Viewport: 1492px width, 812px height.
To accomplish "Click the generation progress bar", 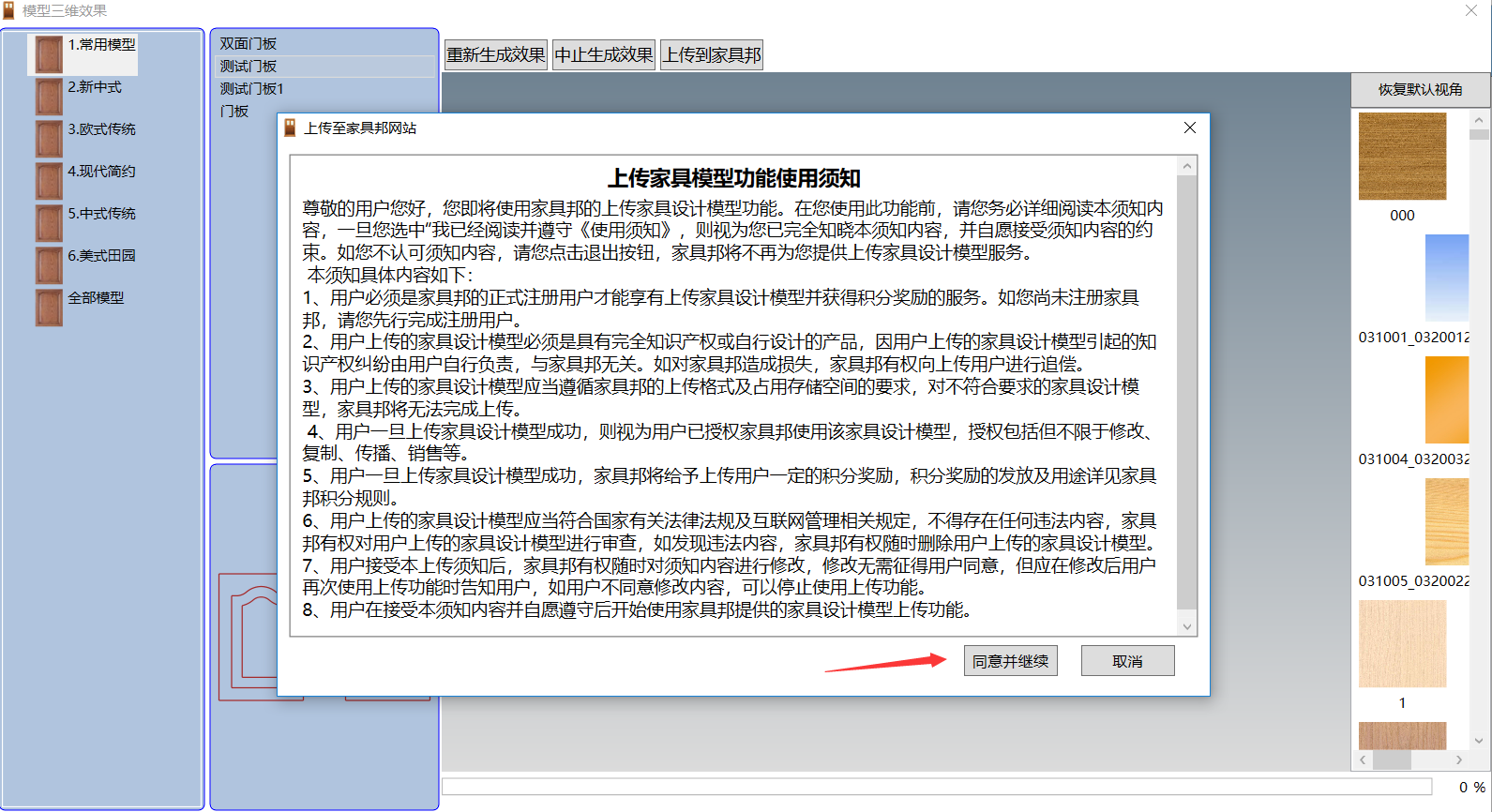I will (x=937, y=786).
